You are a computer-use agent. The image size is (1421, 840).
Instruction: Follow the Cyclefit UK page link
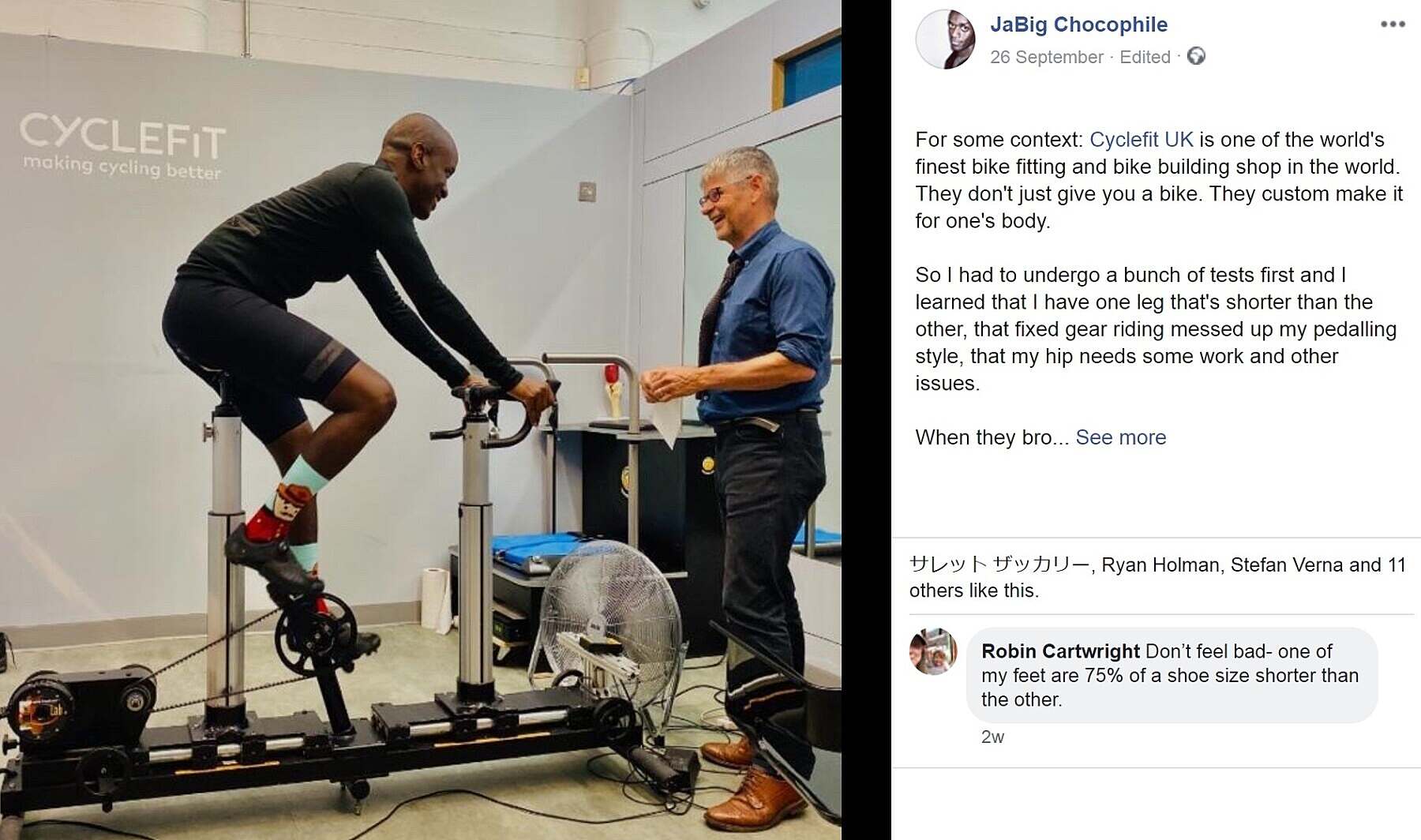point(1141,140)
